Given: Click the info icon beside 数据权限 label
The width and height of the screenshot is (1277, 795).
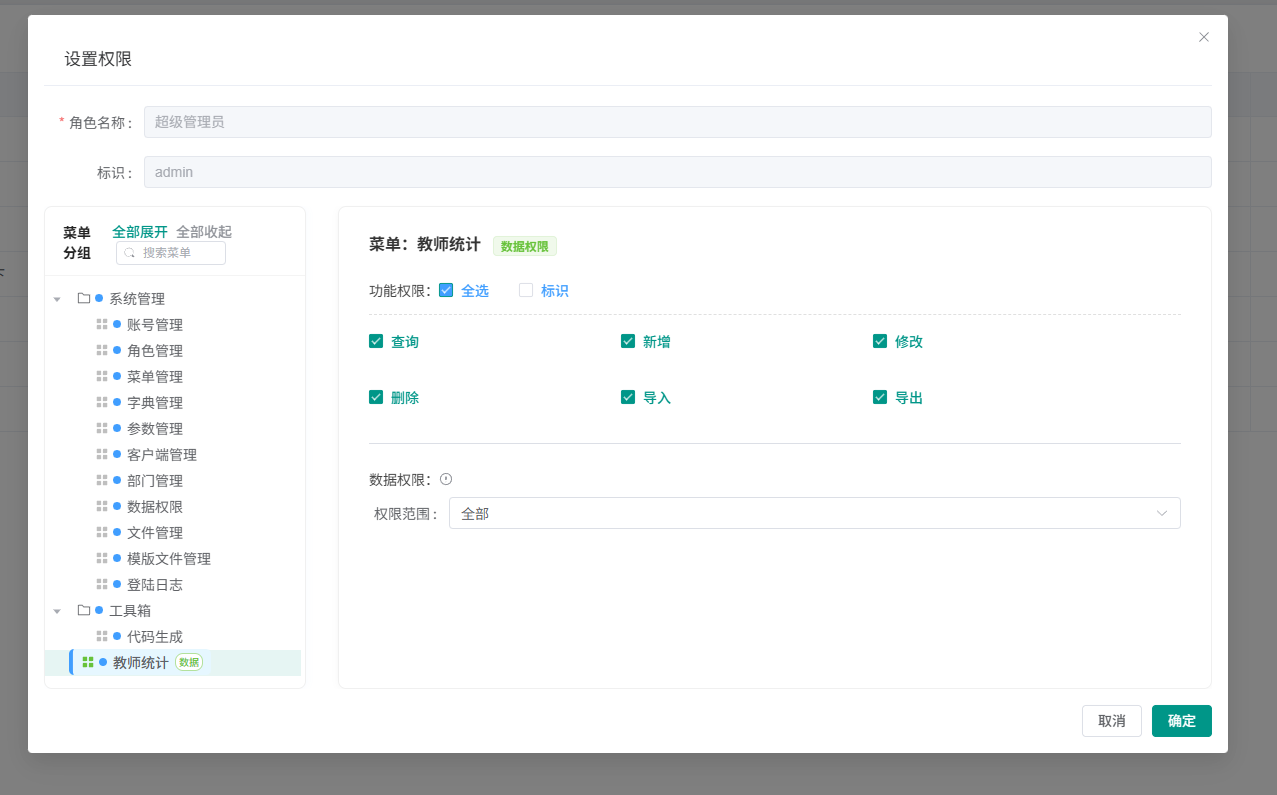Looking at the screenshot, I should coord(446,479).
